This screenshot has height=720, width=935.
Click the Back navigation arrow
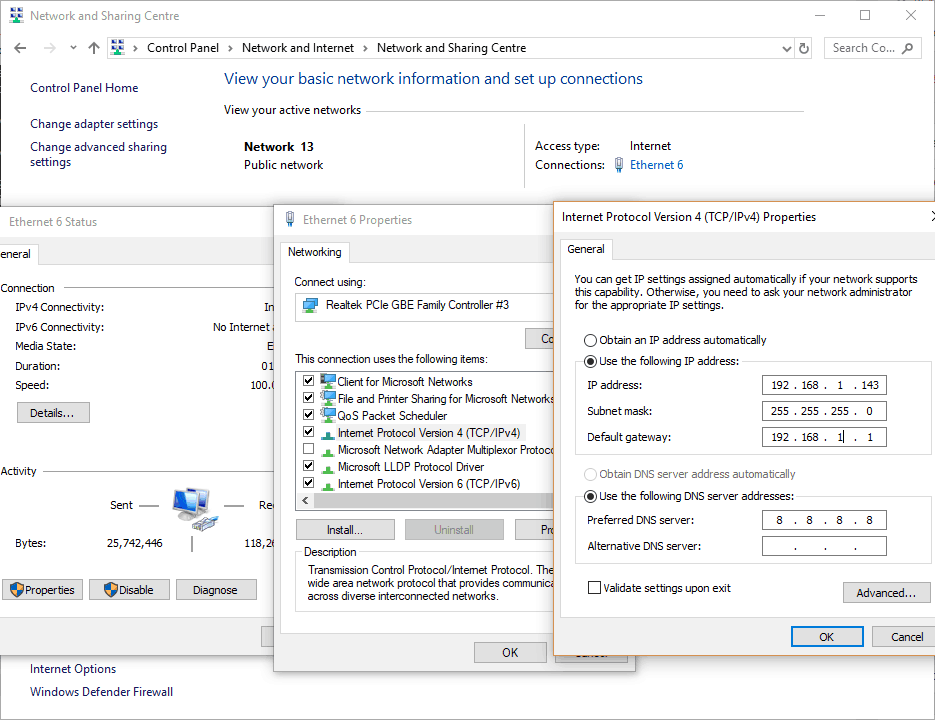21,48
